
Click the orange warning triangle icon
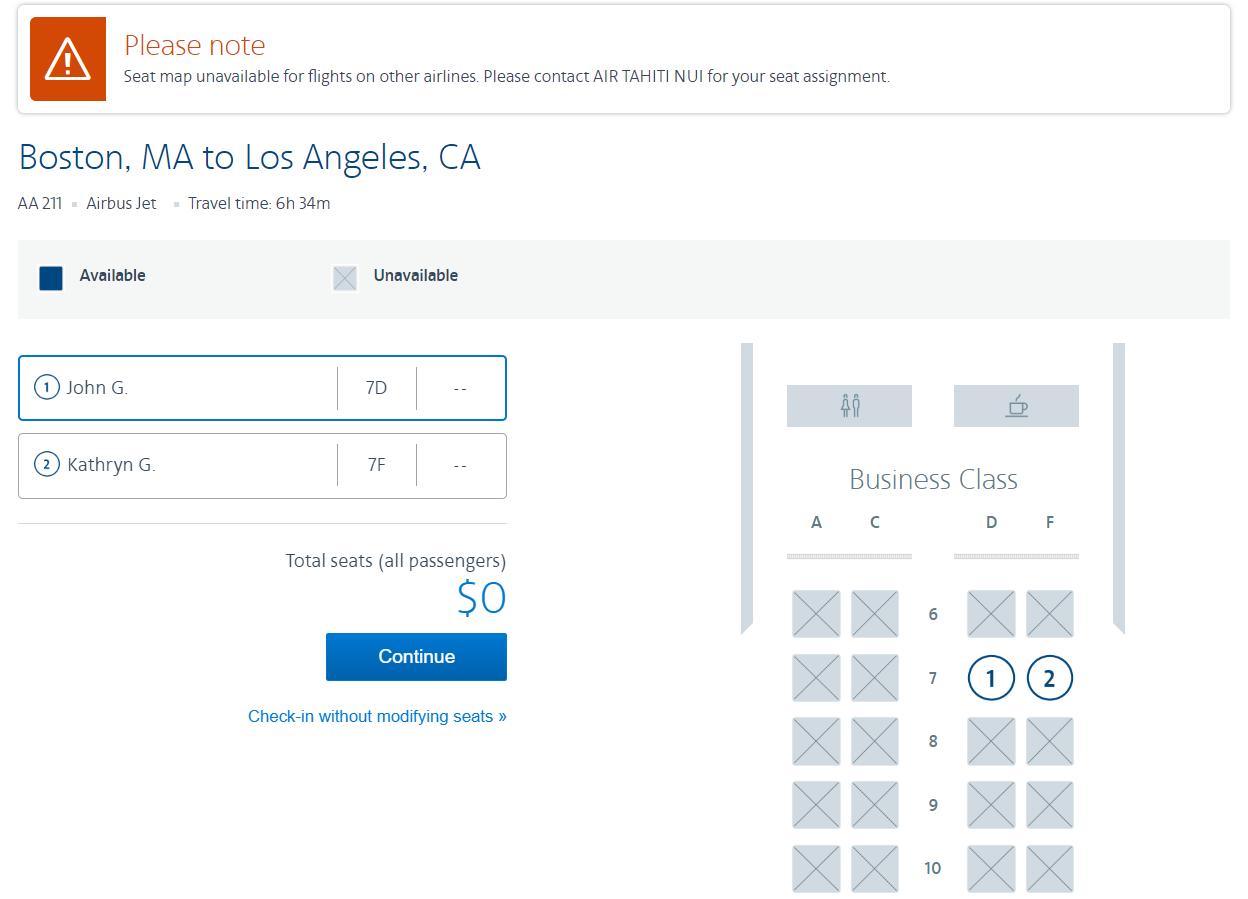pos(68,59)
